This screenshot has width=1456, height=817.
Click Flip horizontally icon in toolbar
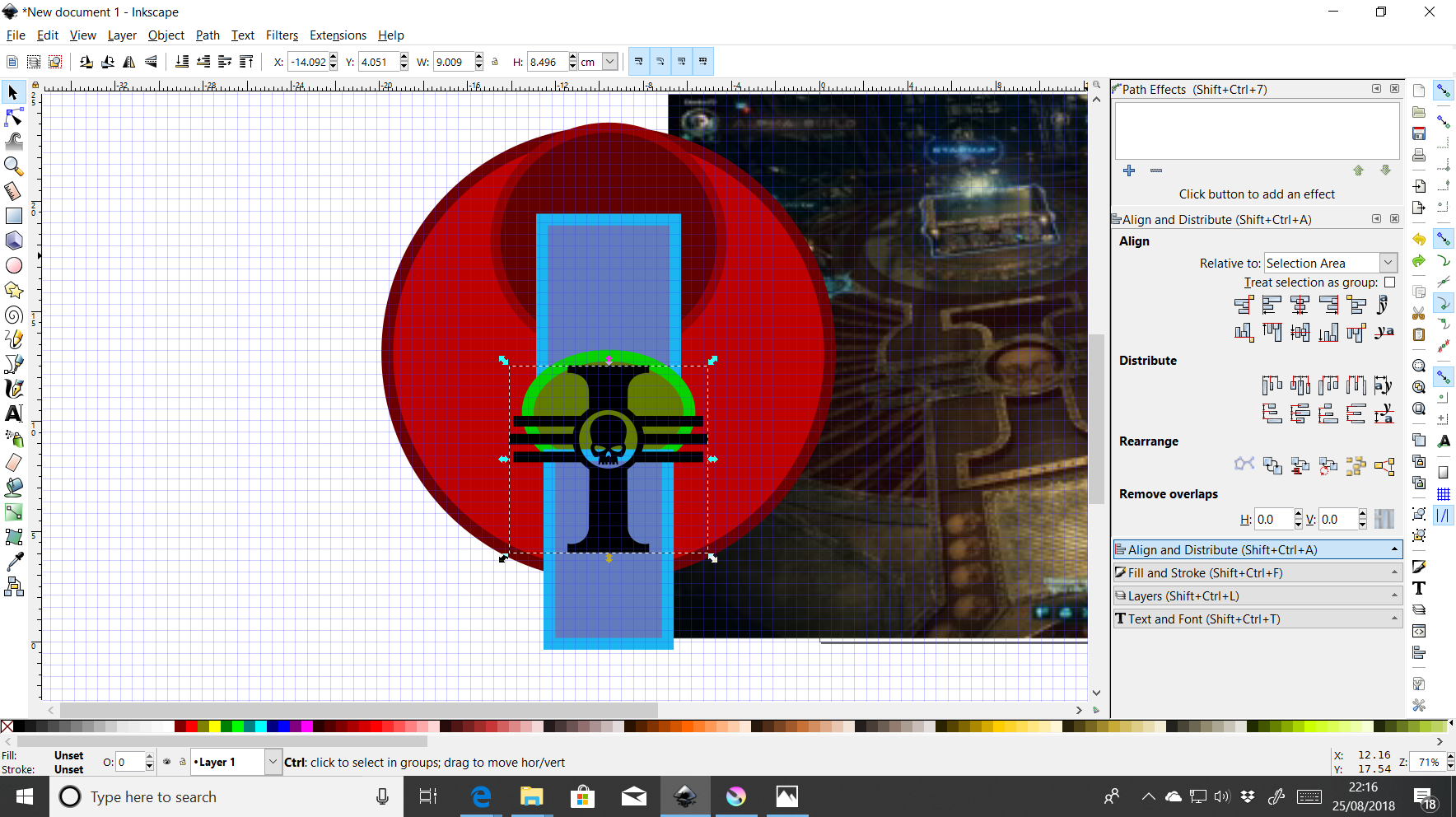coord(129,62)
